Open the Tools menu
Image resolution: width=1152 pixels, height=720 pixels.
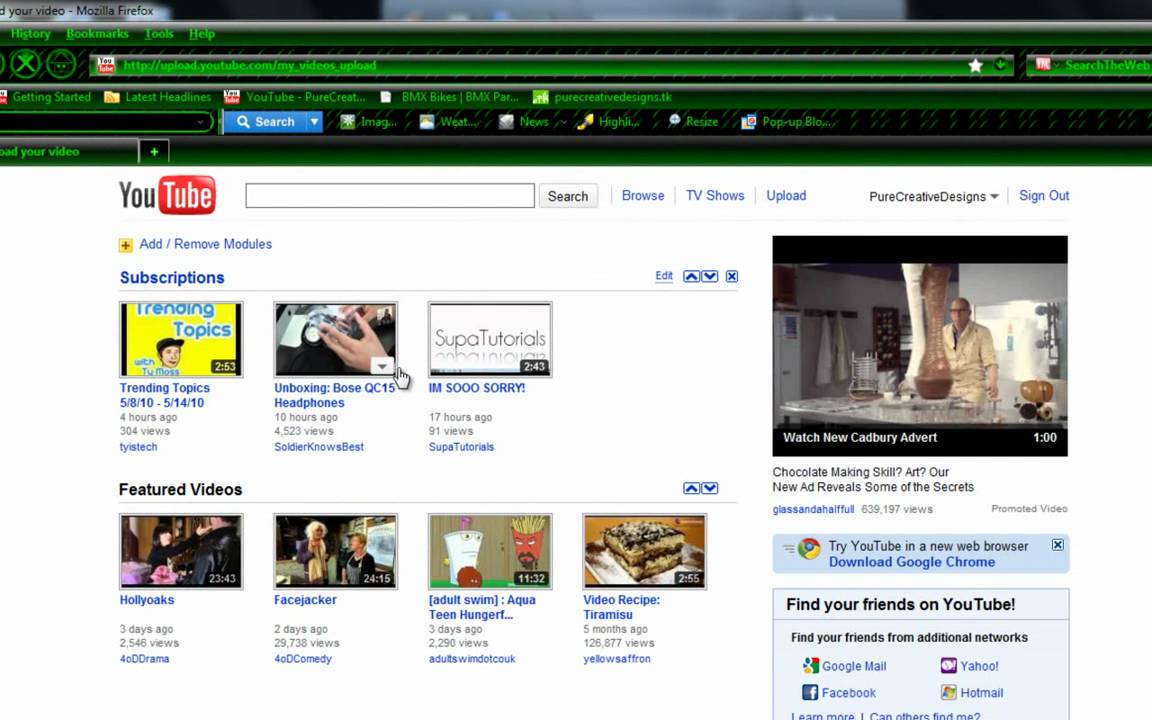159,34
